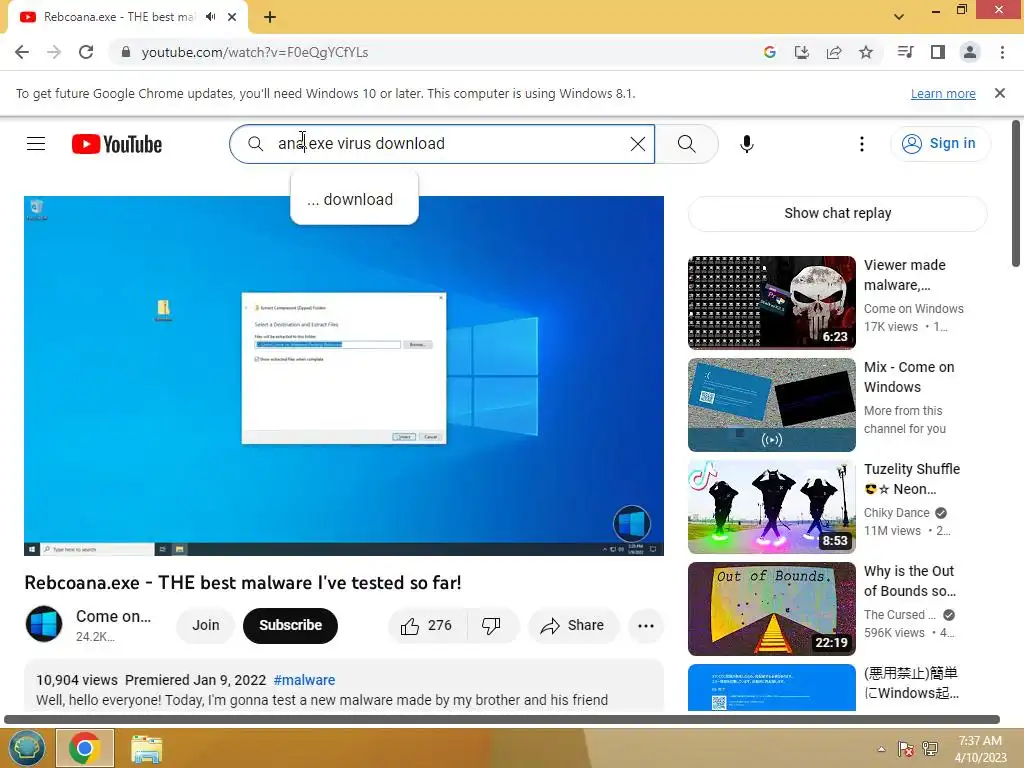Open the media controls icon in Chrome toolbar
The width and height of the screenshot is (1024, 768).
[905, 52]
